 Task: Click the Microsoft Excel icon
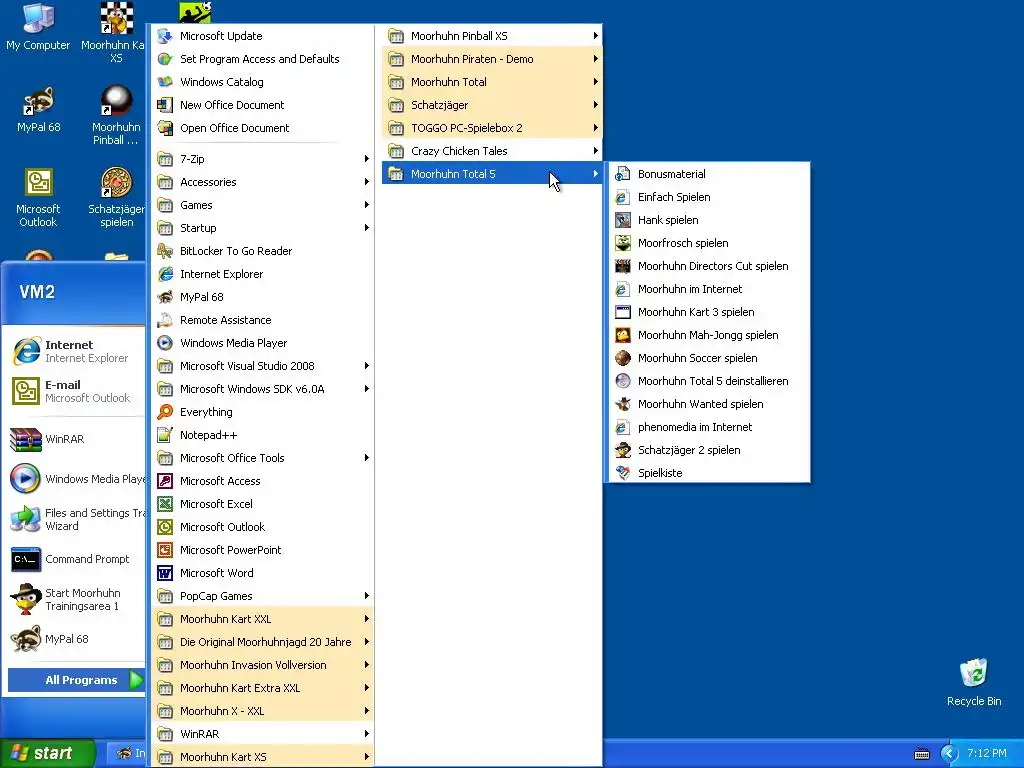click(165, 504)
